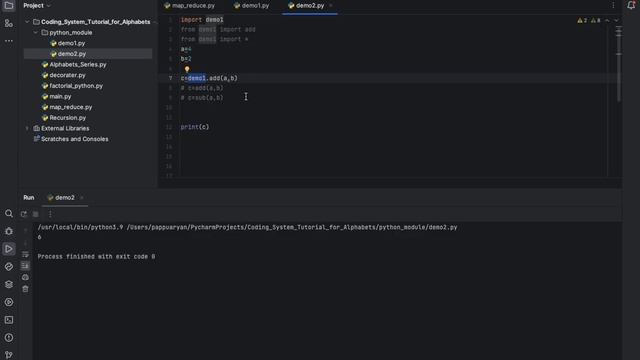The height and width of the screenshot is (360, 640).
Task: Print the console output
Action: (25, 277)
